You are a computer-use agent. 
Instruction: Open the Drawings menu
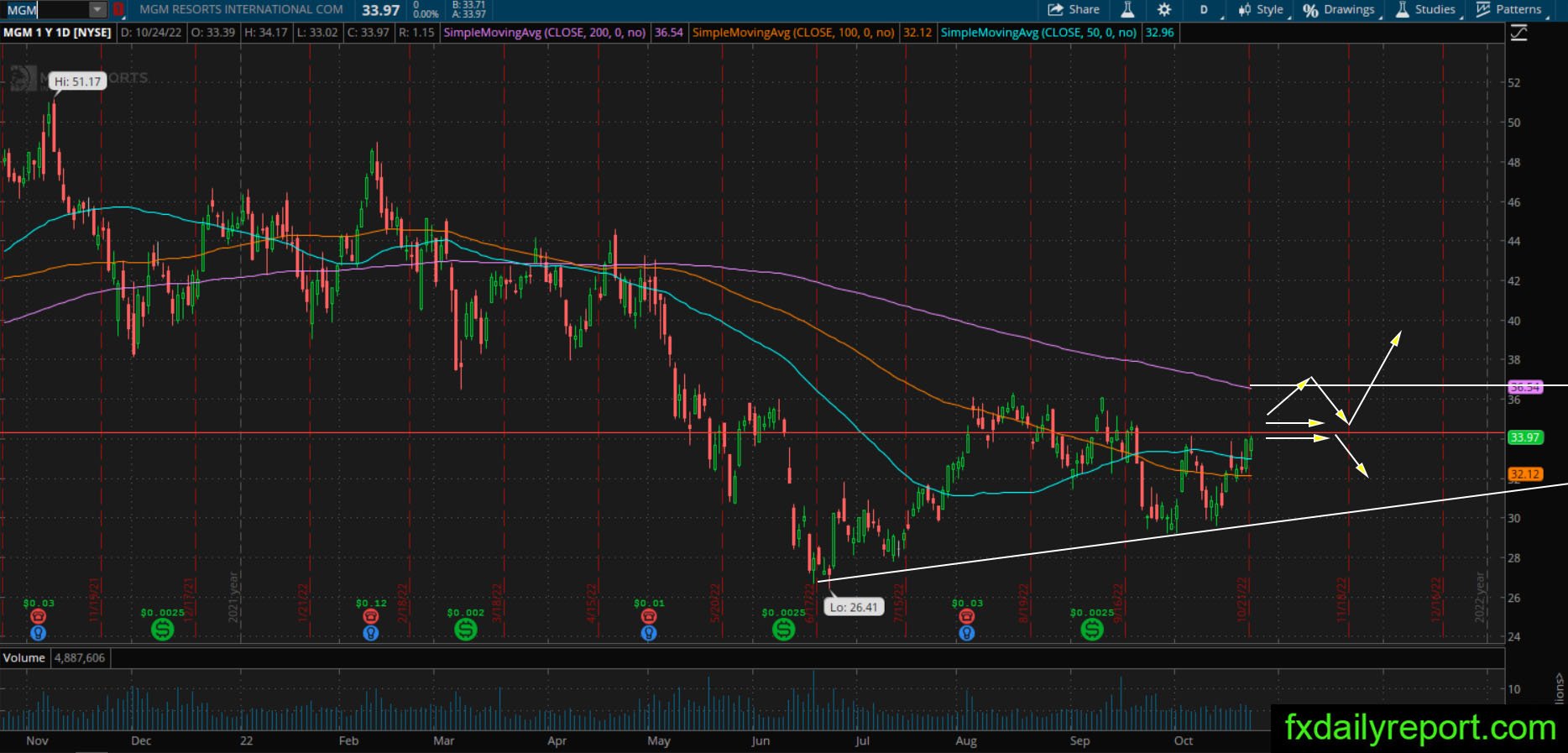[x=1340, y=9]
